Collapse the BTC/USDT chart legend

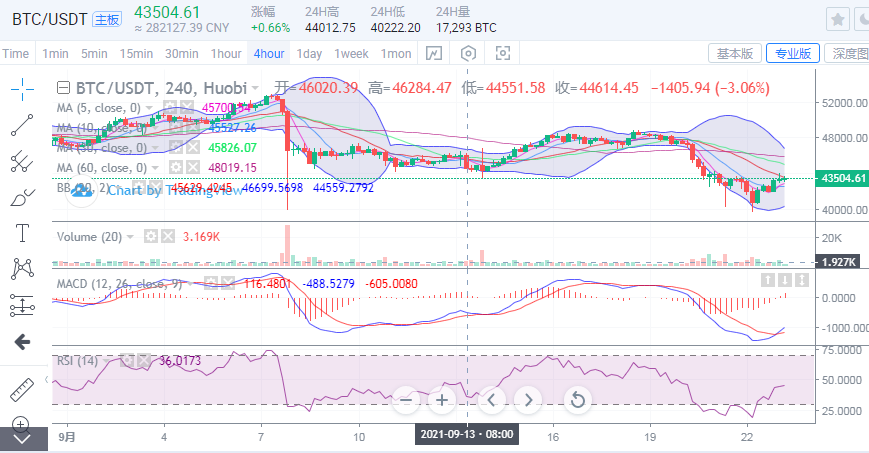tap(63, 88)
